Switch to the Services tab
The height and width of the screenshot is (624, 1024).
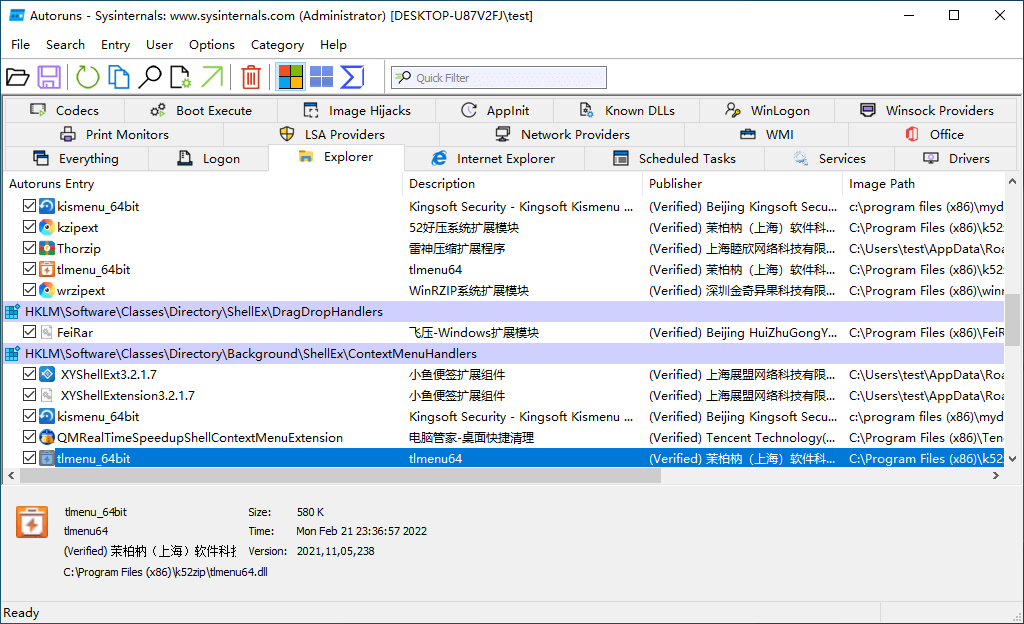(829, 159)
